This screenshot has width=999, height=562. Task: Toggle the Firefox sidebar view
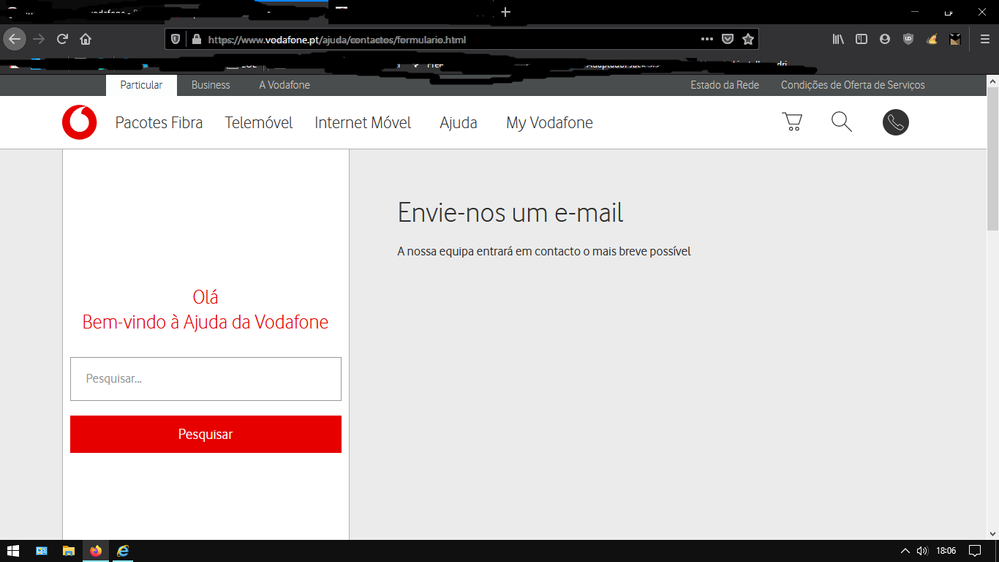point(861,39)
